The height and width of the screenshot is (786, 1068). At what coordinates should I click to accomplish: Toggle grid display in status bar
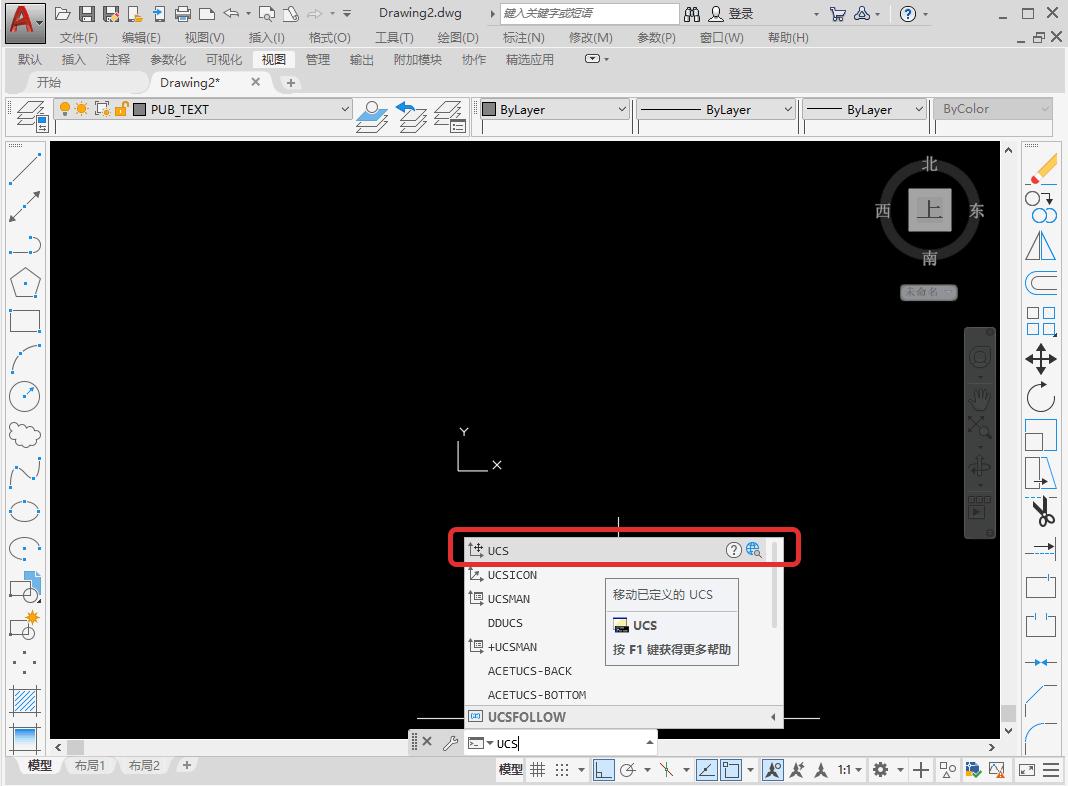(537, 770)
